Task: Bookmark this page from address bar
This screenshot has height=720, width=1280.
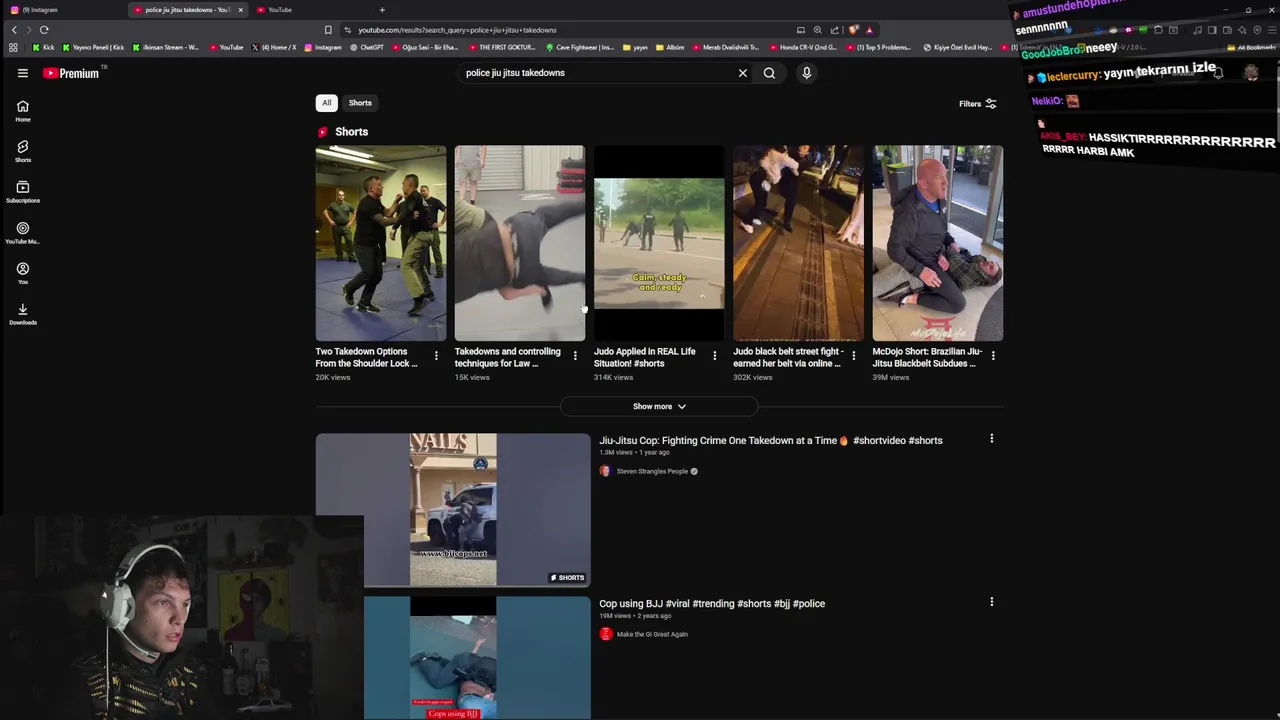Action: (x=328, y=30)
